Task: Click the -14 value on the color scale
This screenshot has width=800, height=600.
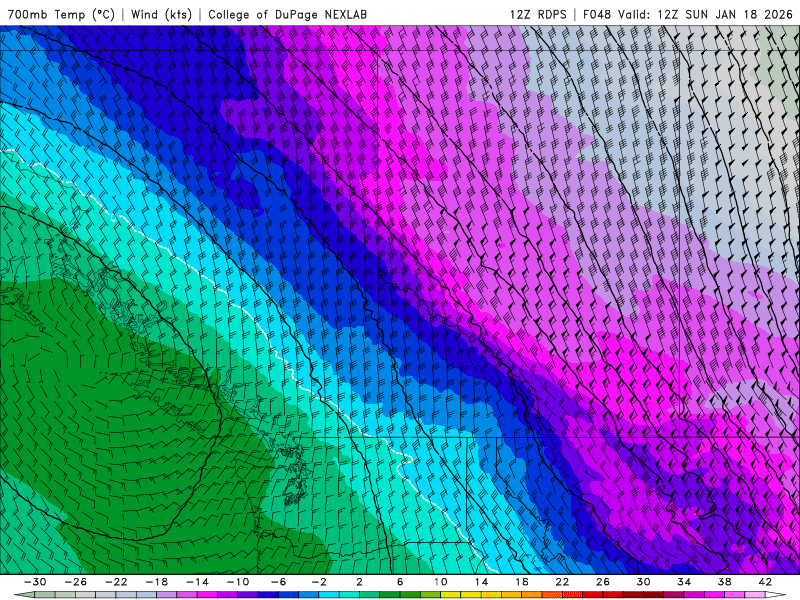Action: [197, 582]
